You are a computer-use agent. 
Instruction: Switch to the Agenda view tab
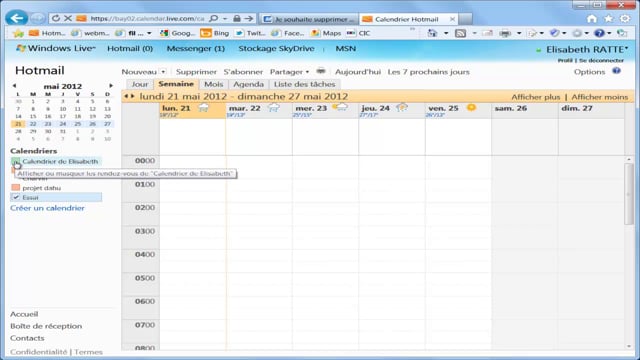coord(248,84)
